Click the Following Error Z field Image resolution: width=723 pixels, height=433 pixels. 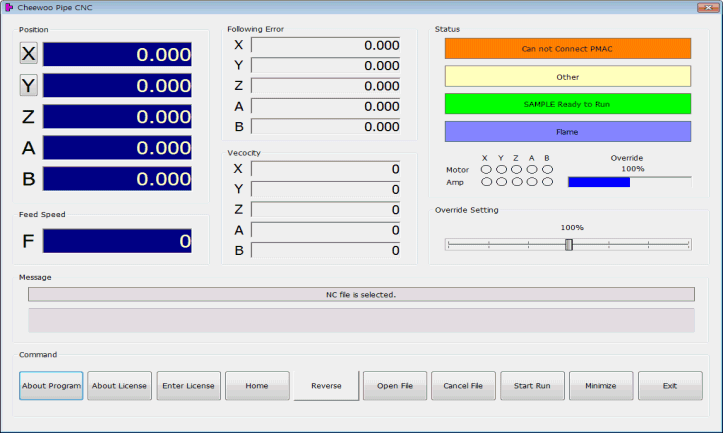point(326,86)
